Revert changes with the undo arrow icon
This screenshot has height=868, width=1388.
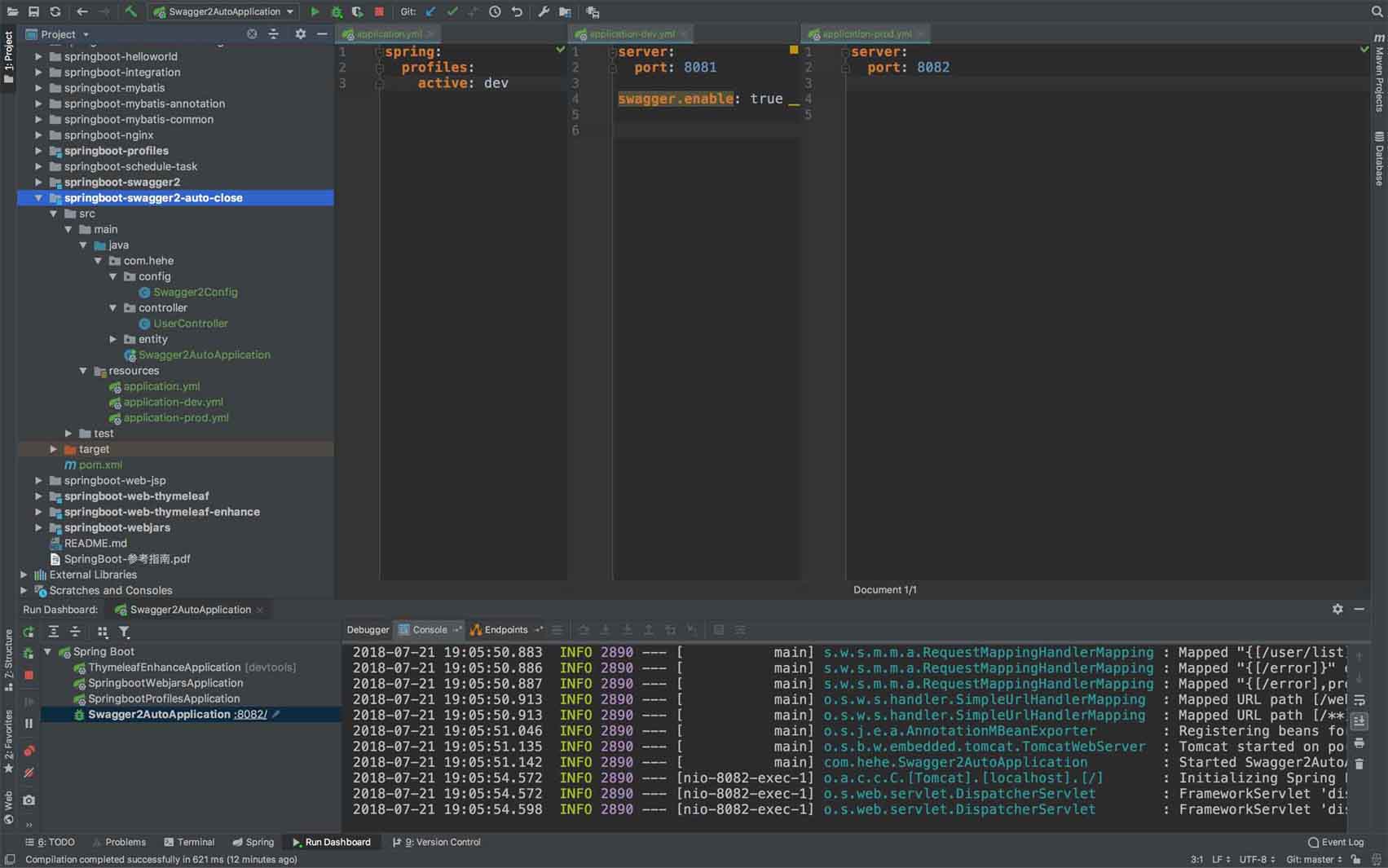517,11
